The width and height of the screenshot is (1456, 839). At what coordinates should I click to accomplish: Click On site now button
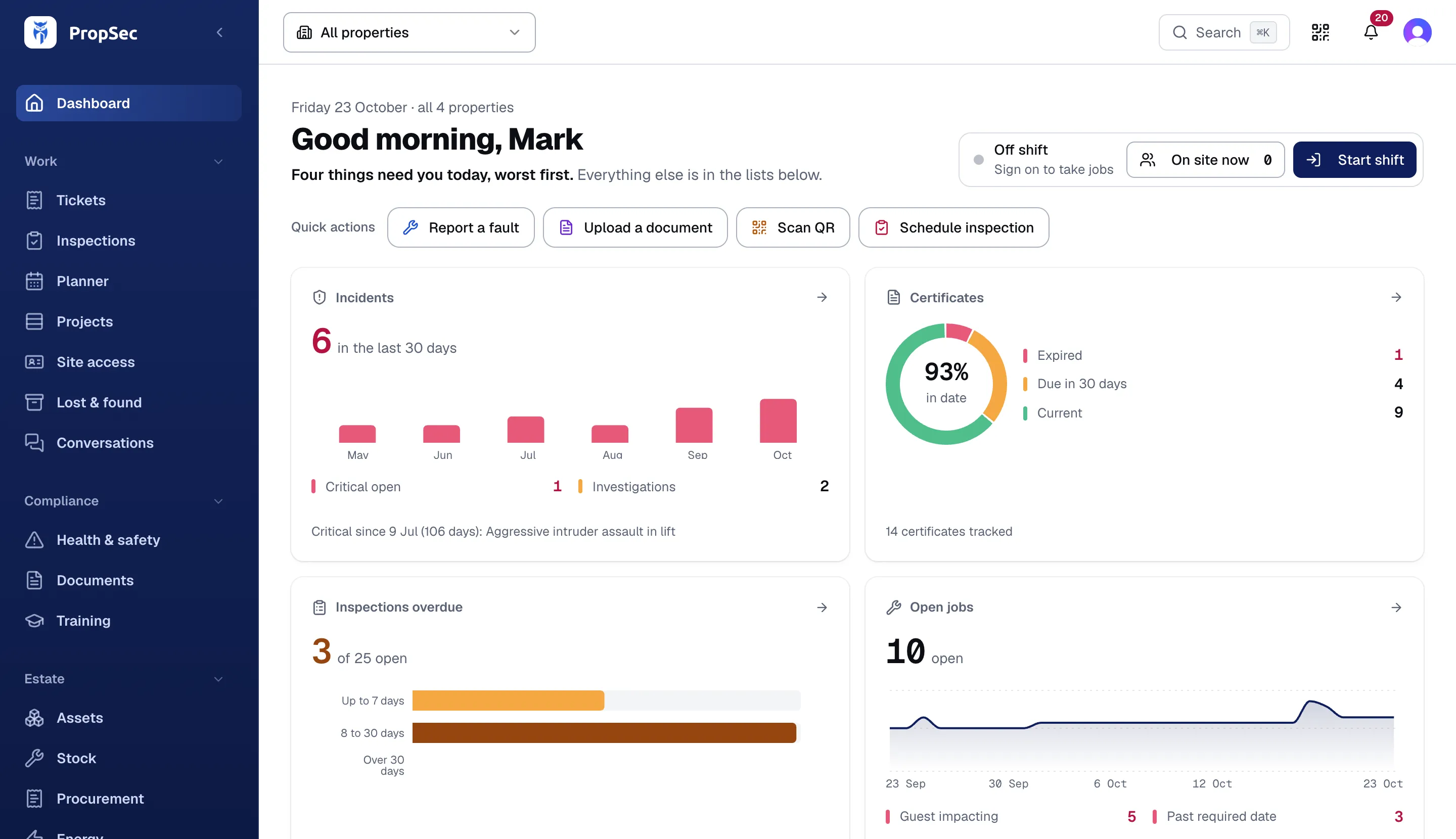coord(1205,160)
